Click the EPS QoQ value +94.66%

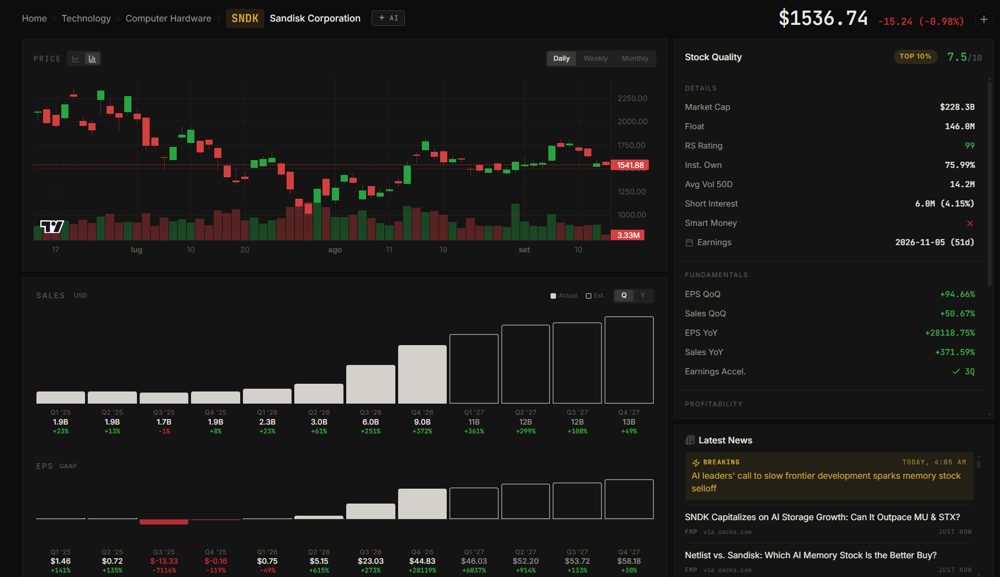click(957, 294)
